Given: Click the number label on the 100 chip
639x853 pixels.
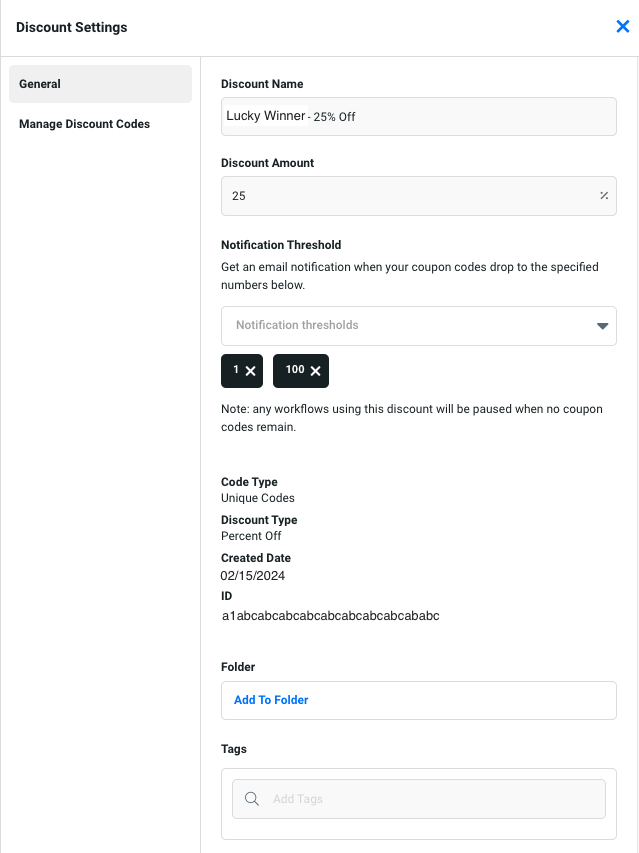Looking at the screenshot, I should (294, 370).
